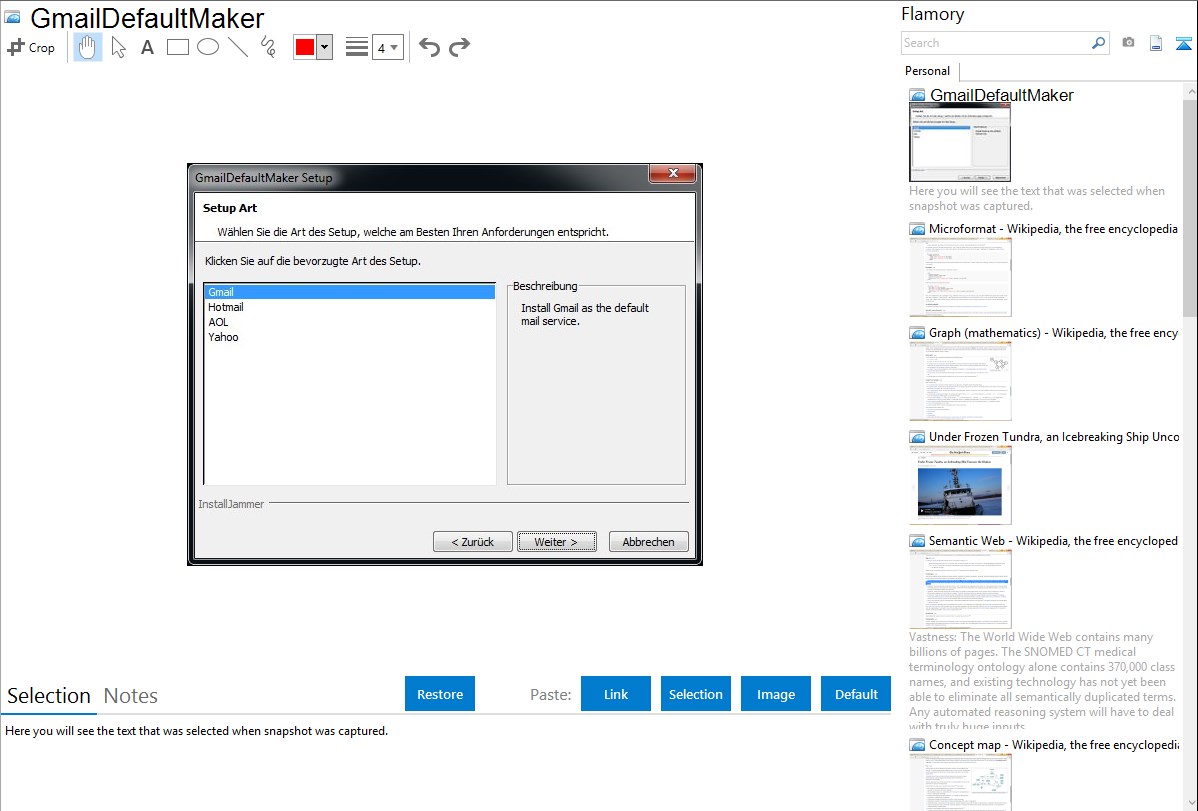This screenshot has height=811, width=1198.
Task: Switch to the Notes tab
Action: tap(131, 696)
